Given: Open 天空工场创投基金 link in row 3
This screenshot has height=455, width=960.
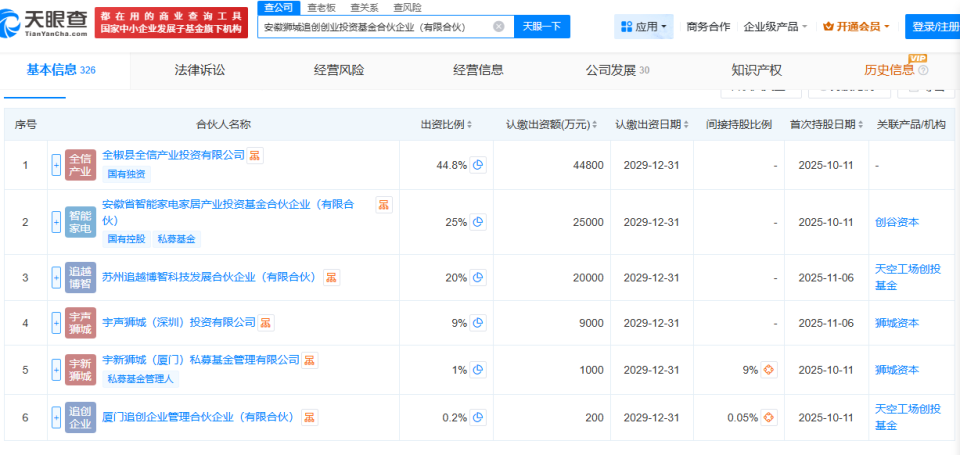Looking at the screenshot, I should pyautogui.click(x=908, y=277).
